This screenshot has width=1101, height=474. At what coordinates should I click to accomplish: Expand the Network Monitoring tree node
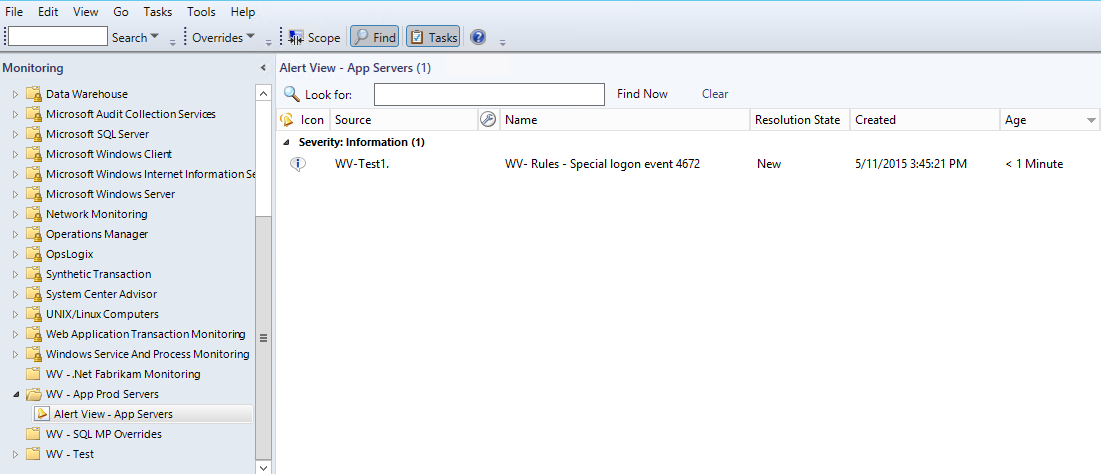[x=15, y=214]
